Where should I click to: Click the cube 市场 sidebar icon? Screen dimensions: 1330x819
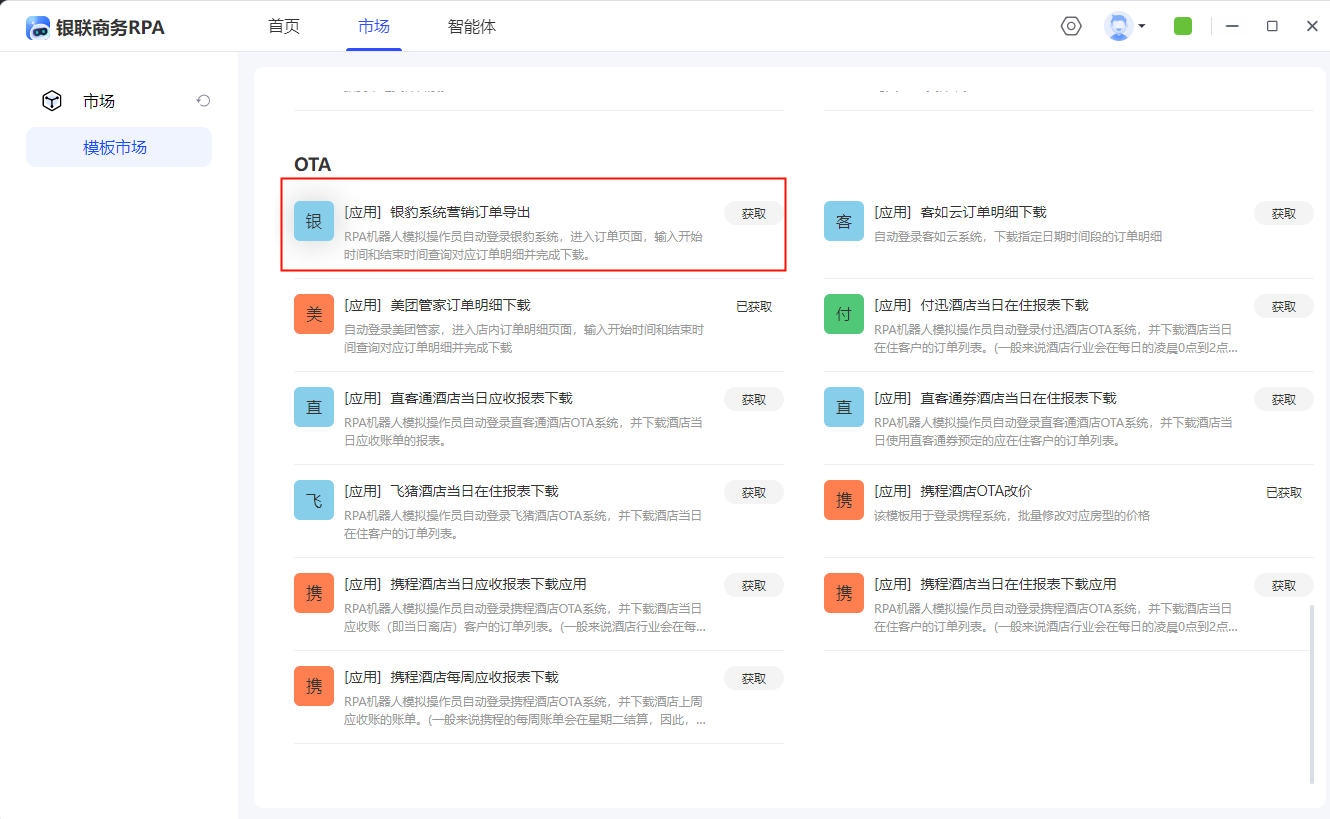click(52, 101)
